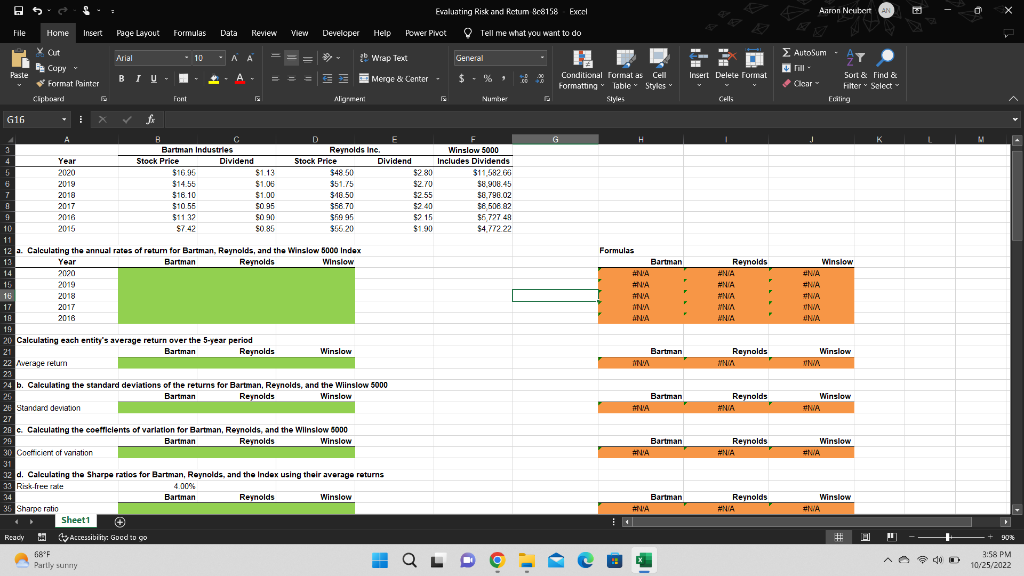Screen dimensions: 1024x576
Task: Switch to the Data tab
Action: pyautogui.click(x=229, y=33)
